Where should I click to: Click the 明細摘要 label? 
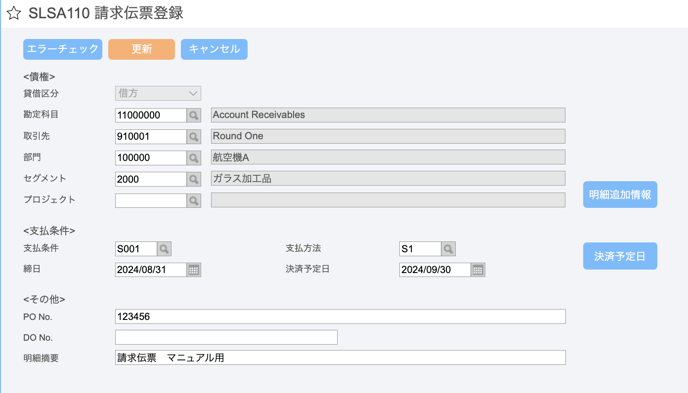pos(41,358)
